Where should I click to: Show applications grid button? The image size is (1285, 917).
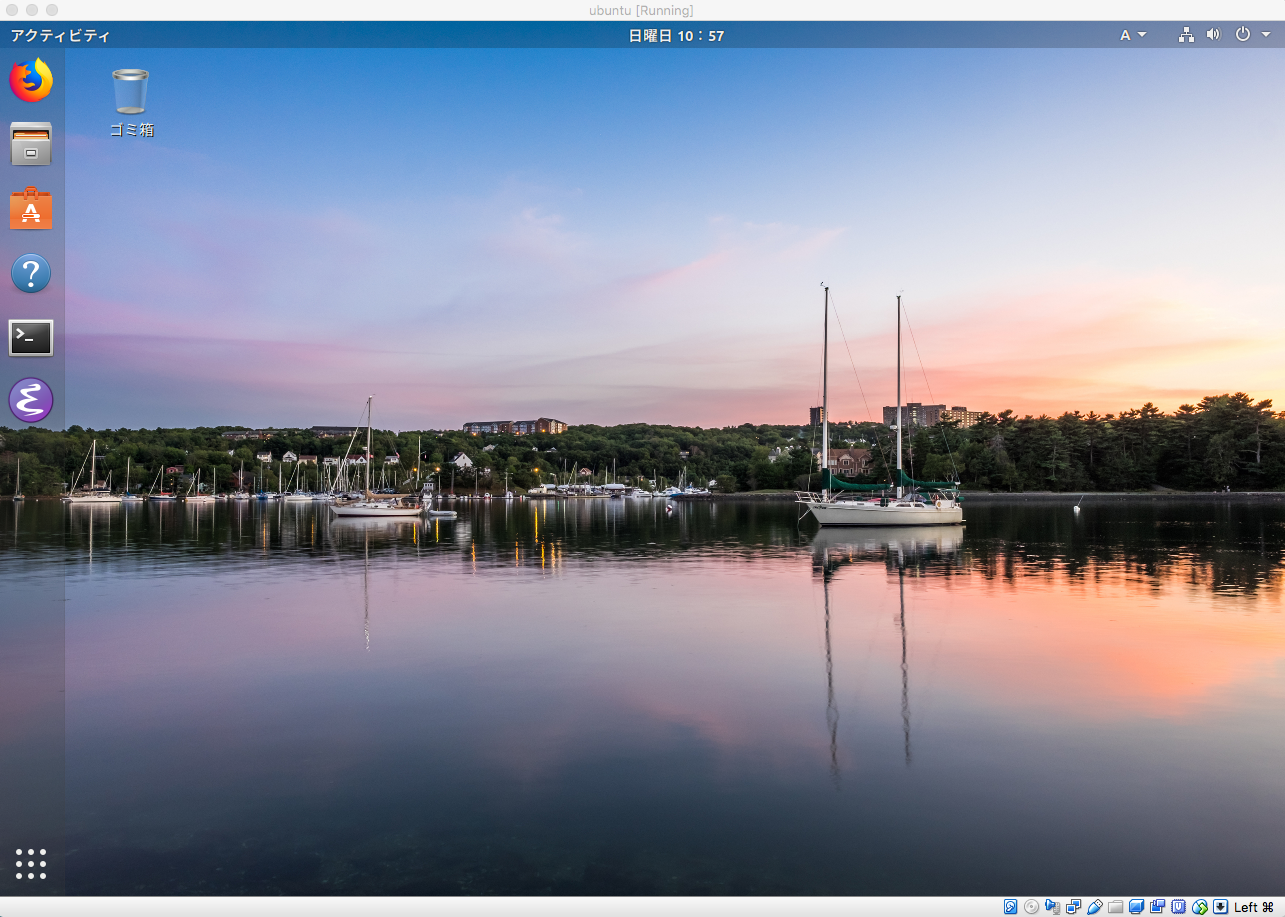31,864
